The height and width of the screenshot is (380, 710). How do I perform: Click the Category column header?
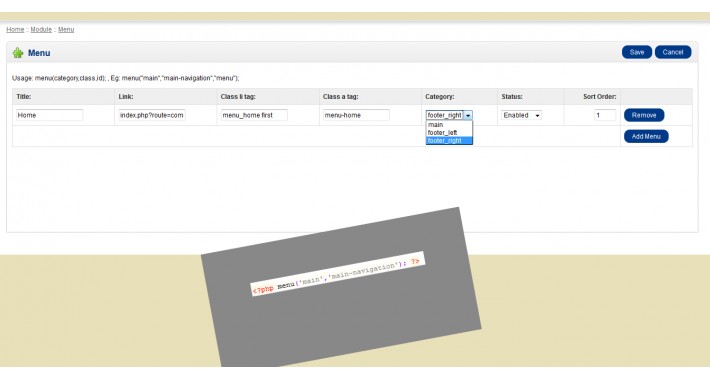[440, 96]
